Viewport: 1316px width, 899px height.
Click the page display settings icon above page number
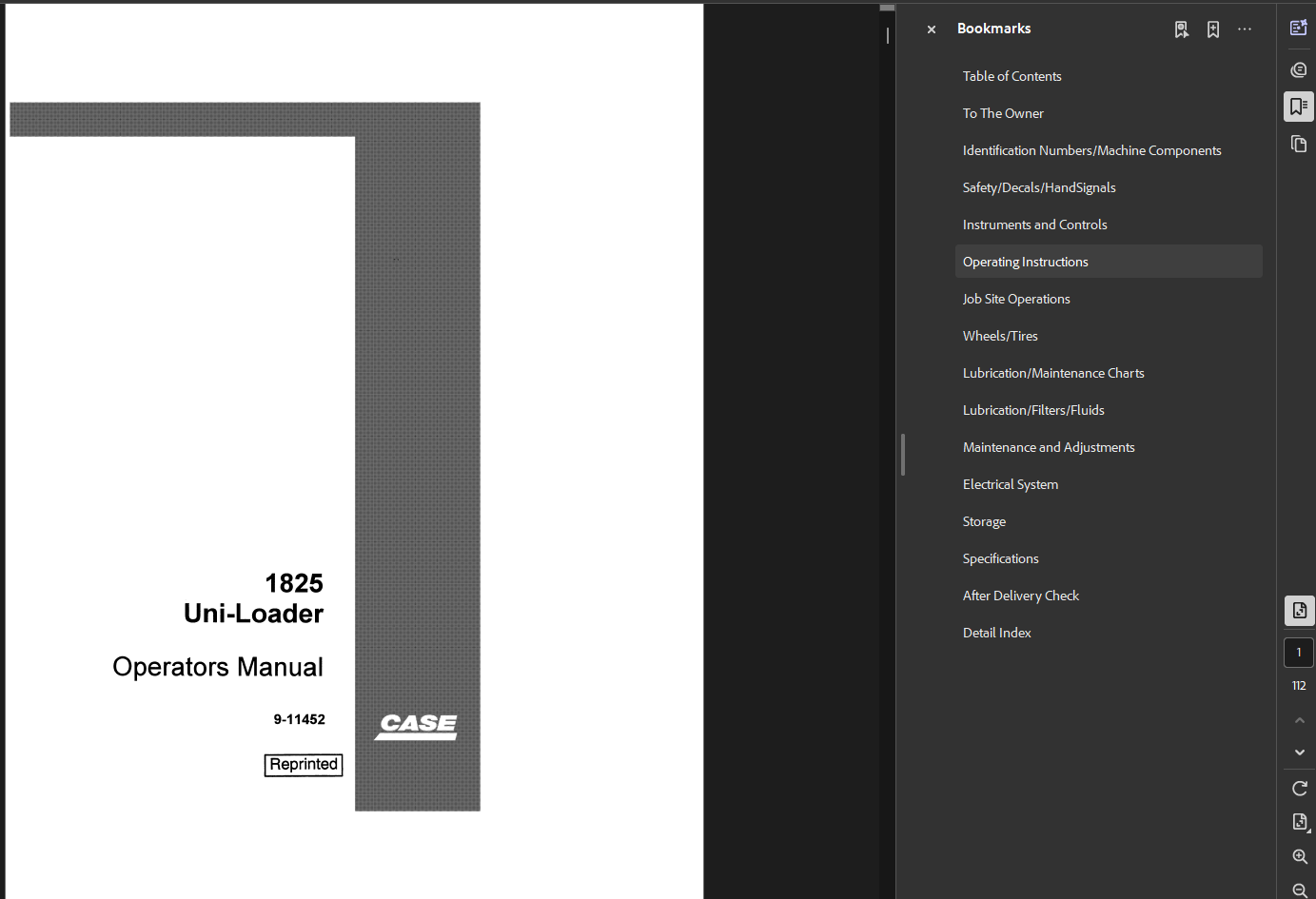click(1299, 611)
